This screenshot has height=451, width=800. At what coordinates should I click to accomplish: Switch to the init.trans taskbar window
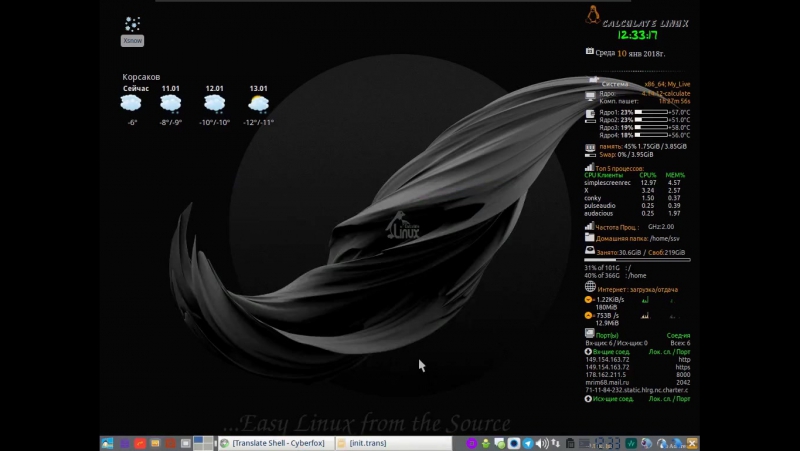point(364,443)
